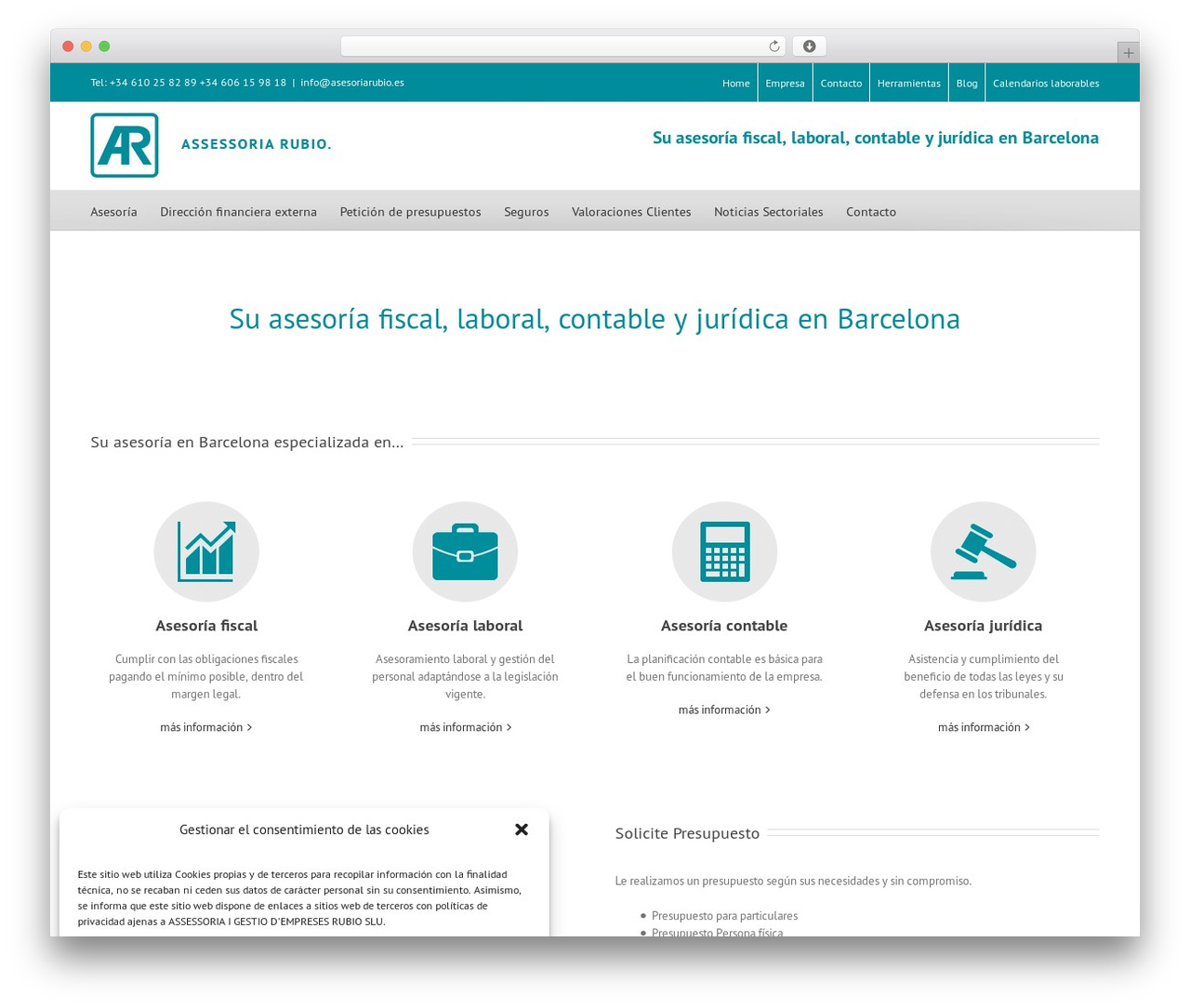Click the AR logo of Assessoria Rubio
The height and width of the screenshot is (1008, 1190).
click(125, 145)
